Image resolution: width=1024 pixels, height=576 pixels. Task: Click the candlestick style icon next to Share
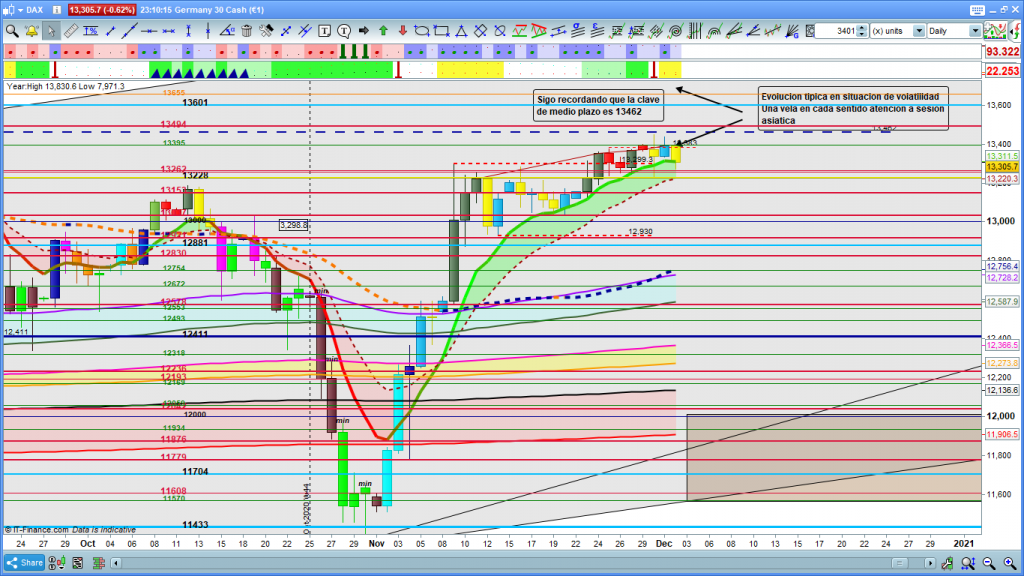click(60, 563)
